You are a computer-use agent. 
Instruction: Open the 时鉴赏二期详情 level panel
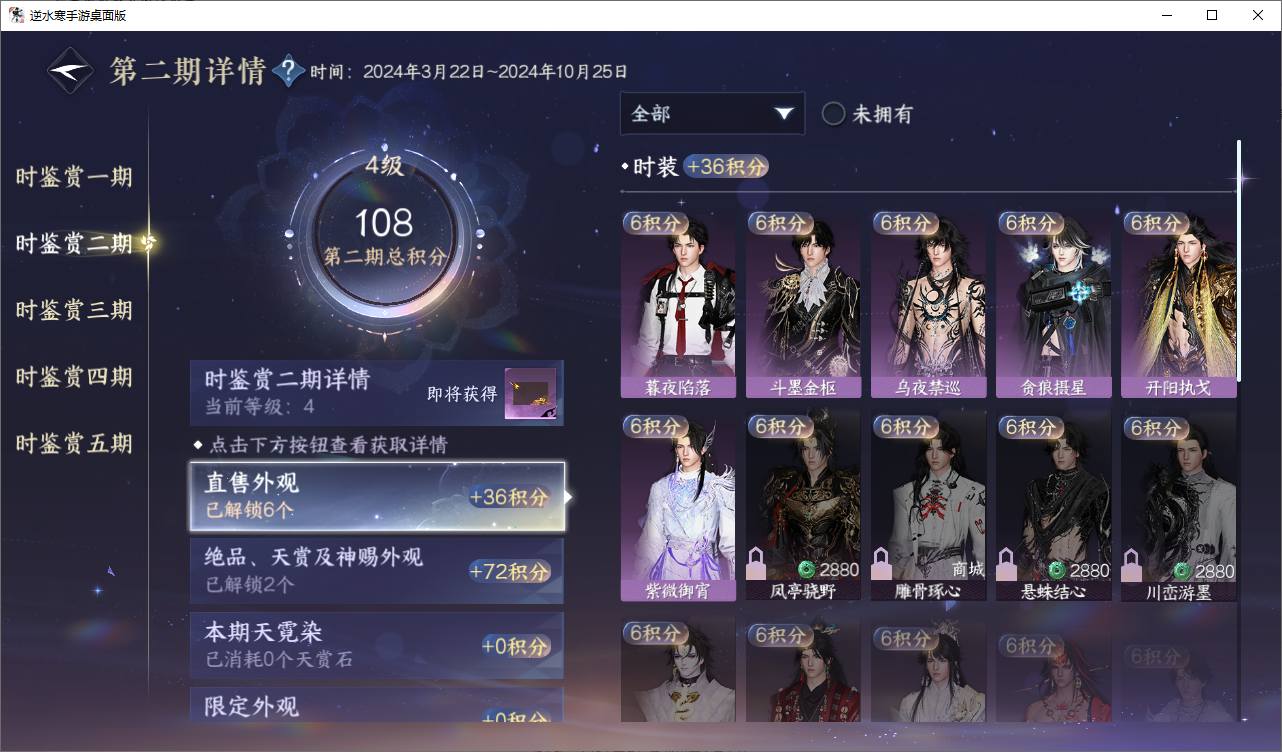point(377,393)
